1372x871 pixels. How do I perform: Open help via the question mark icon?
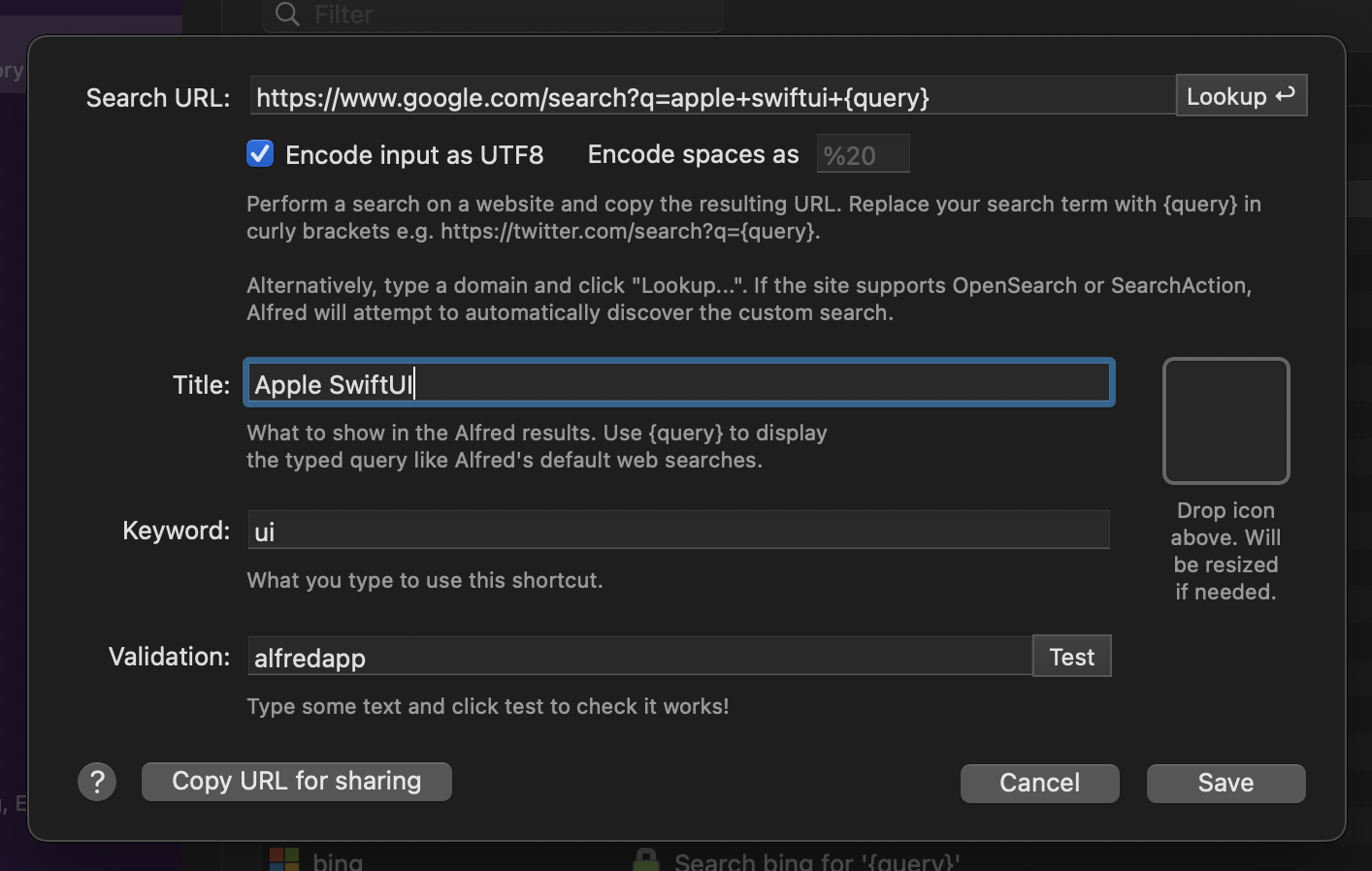tap(97, 782)
